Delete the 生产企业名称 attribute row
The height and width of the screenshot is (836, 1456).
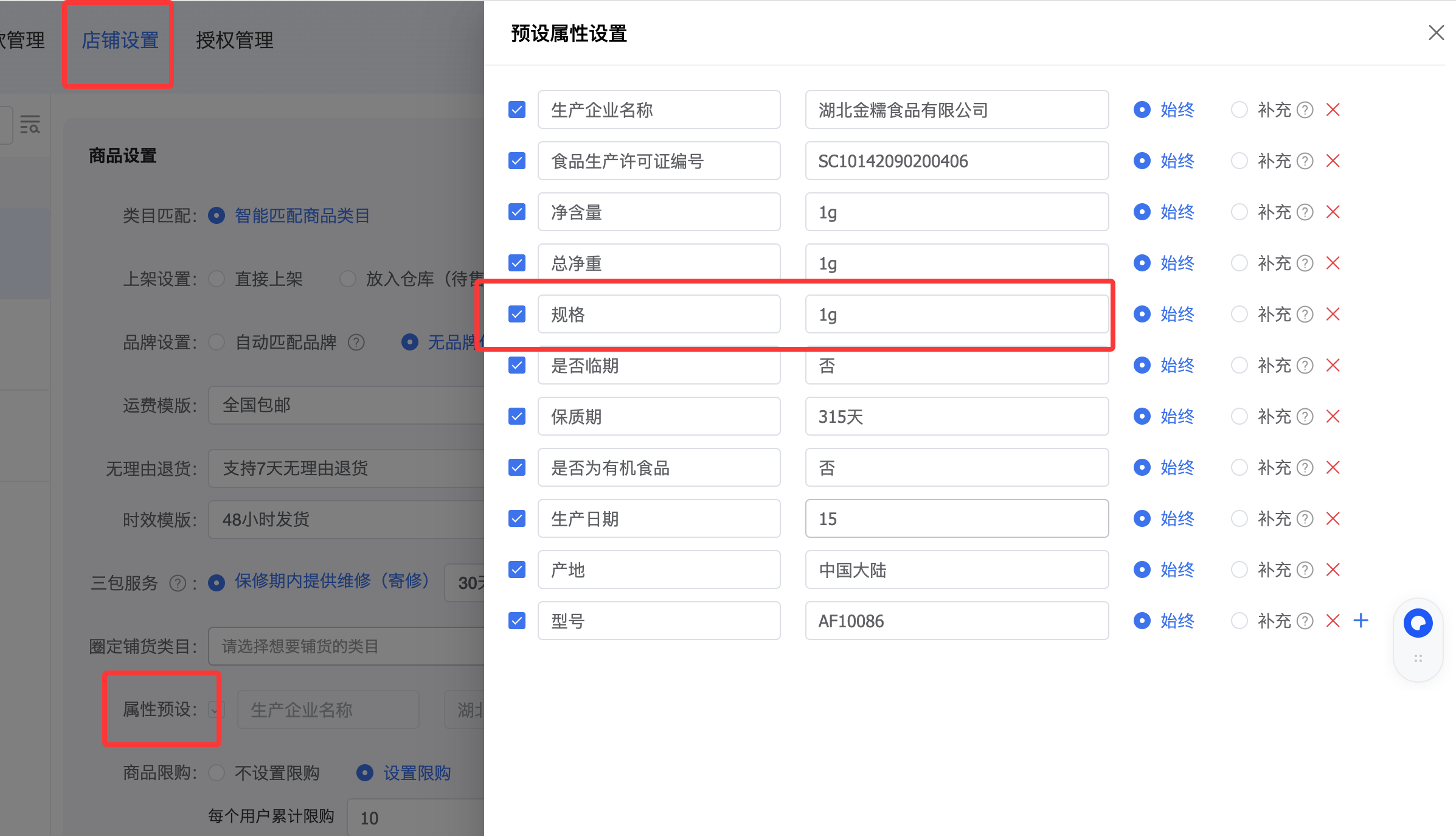(x=1333, y=110)
